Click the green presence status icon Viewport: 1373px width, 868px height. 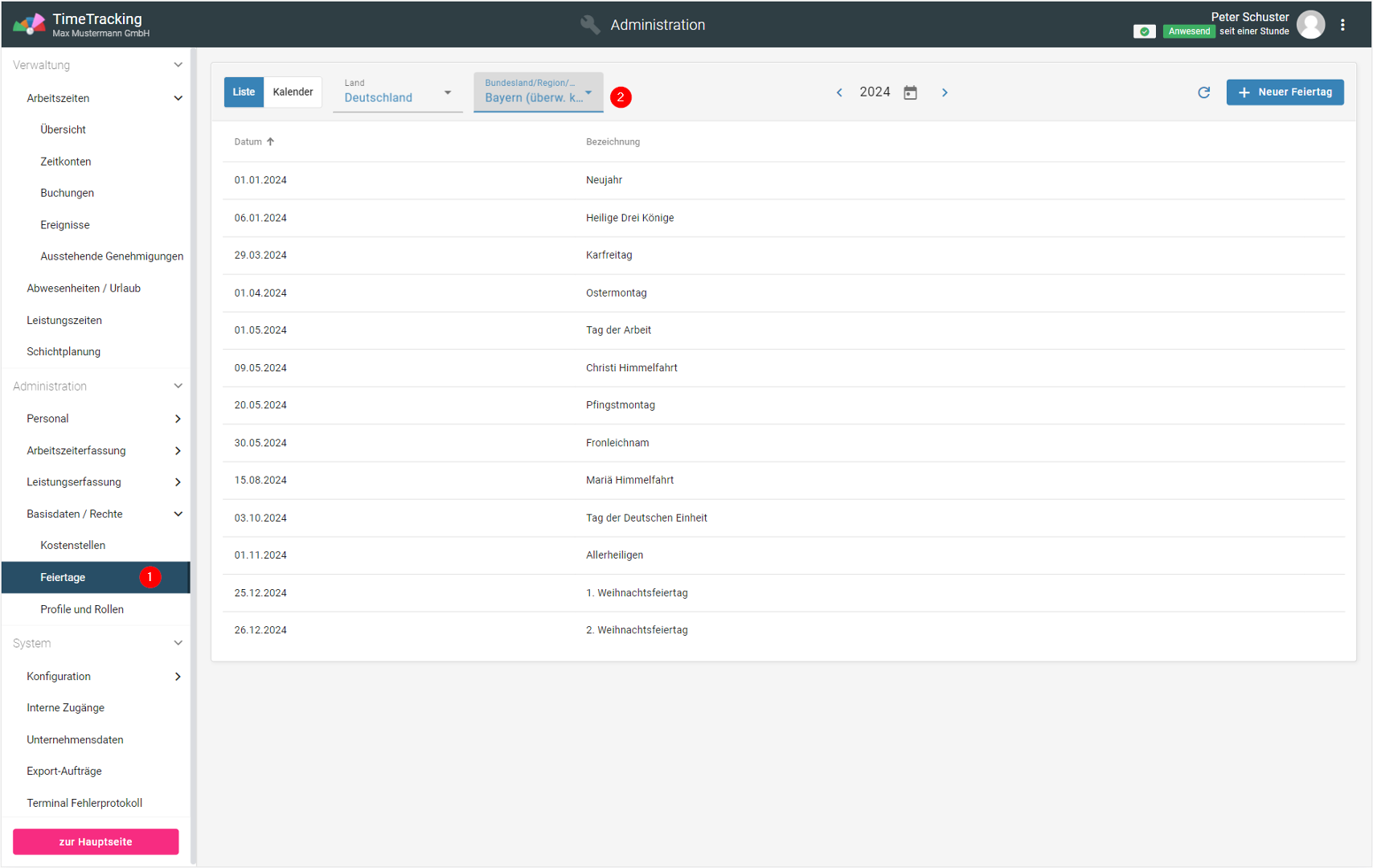[x=1144, y=31]
